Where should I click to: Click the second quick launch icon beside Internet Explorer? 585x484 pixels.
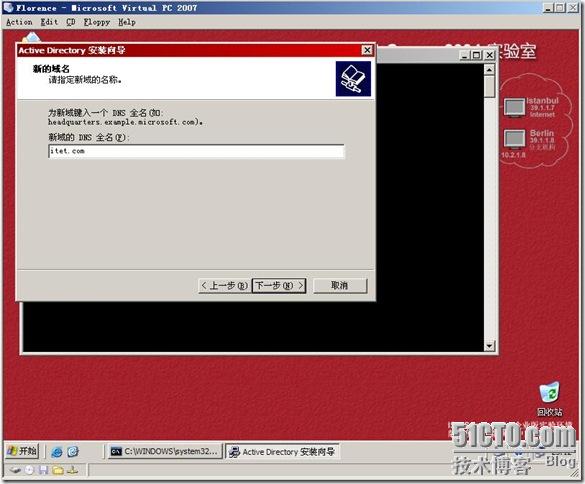73,452
